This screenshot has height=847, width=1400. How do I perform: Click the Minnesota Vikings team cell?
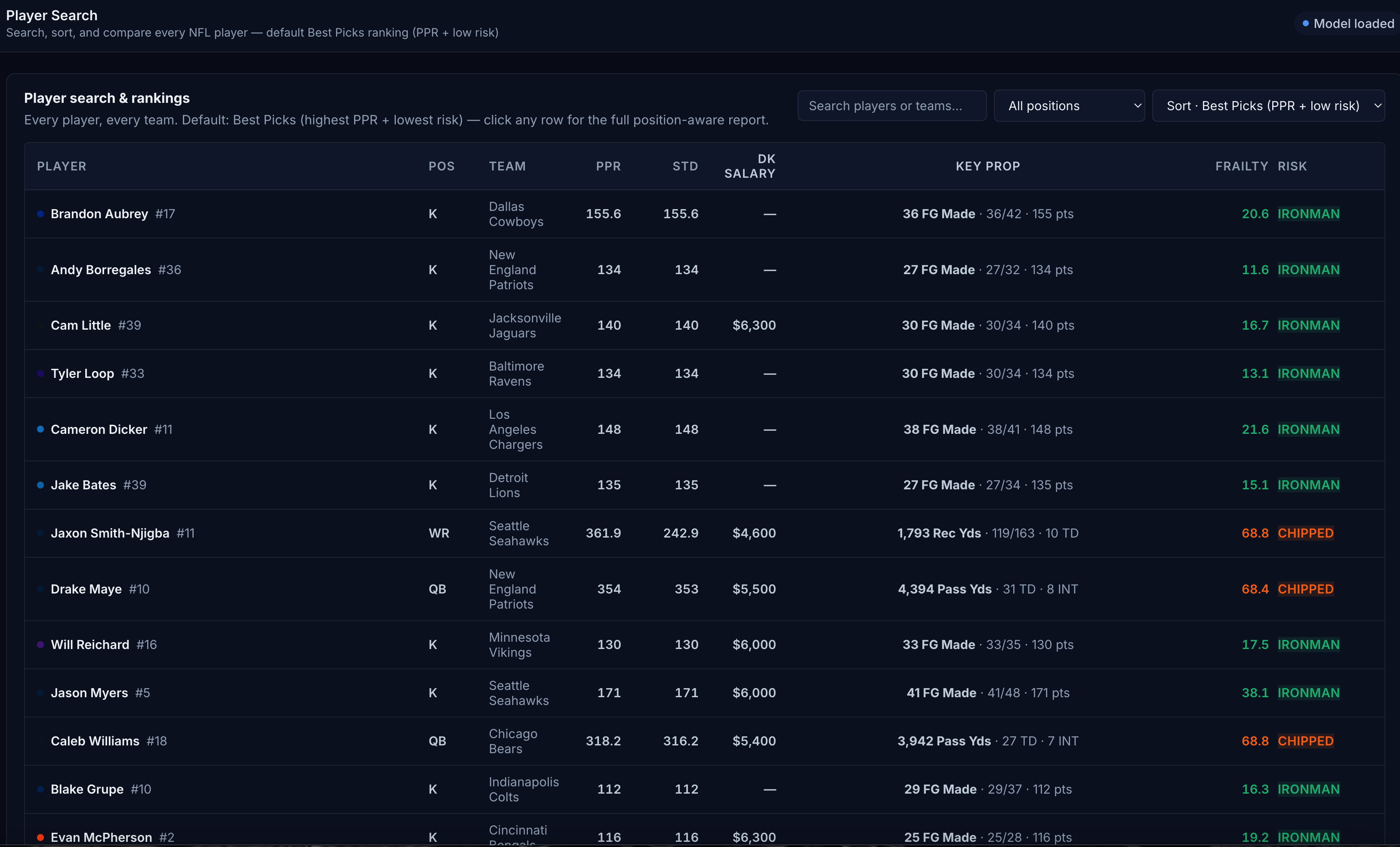click(519, 645)
